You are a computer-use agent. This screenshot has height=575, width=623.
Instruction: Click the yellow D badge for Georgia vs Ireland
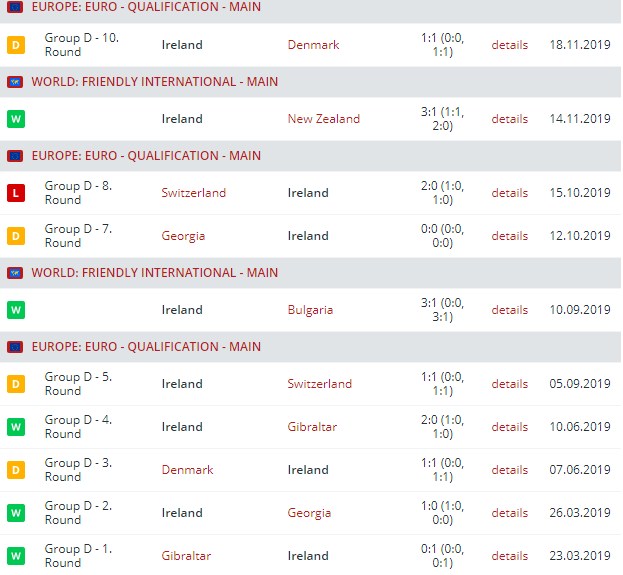(16, 236)
